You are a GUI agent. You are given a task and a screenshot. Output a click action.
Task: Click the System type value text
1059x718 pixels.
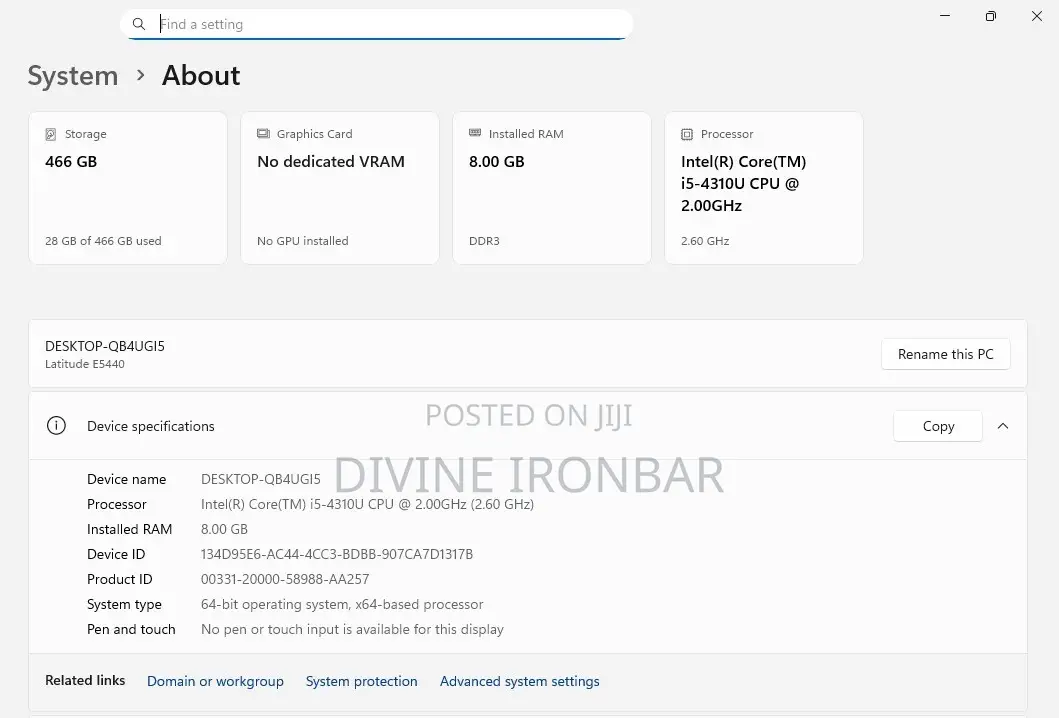342,605
